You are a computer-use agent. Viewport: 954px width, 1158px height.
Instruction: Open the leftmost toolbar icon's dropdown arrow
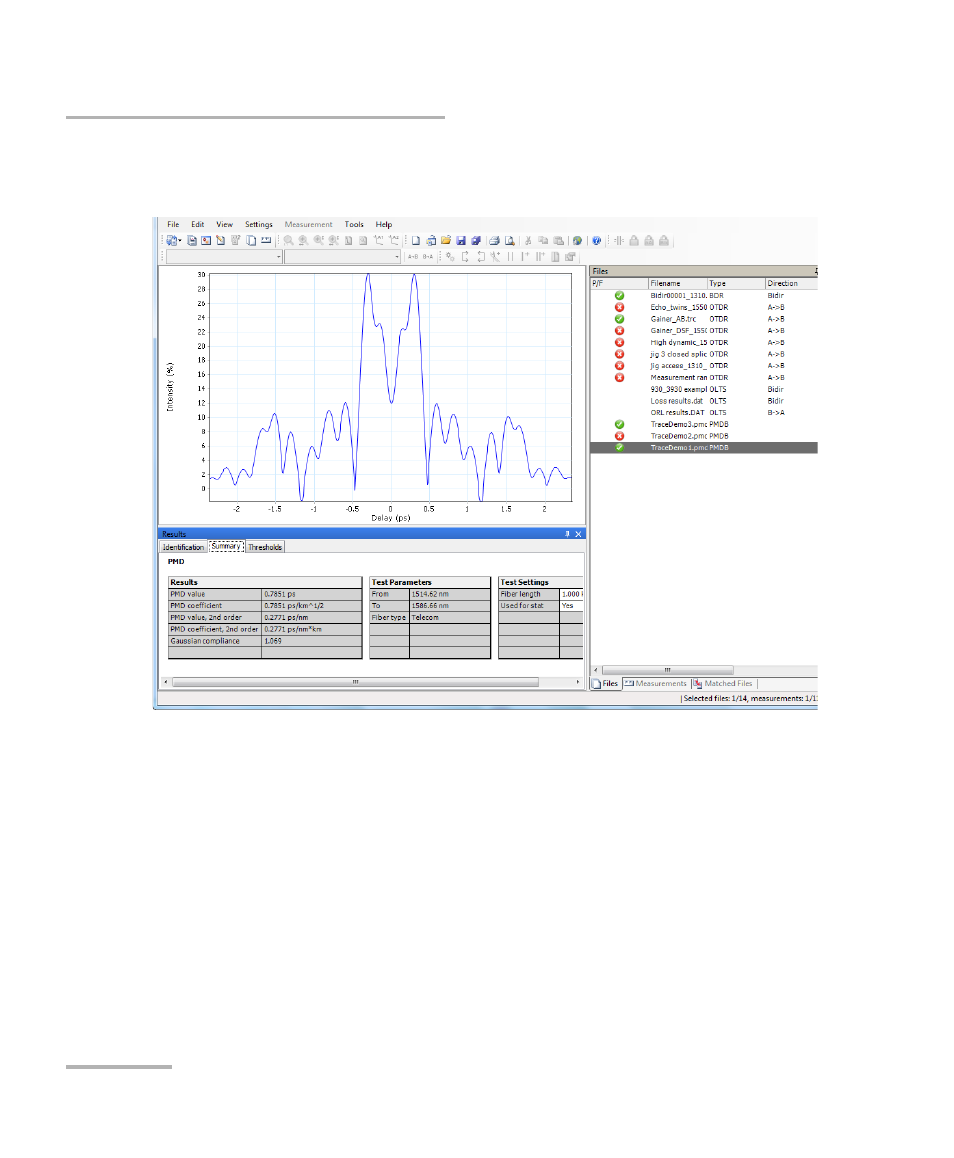[180, 241]
